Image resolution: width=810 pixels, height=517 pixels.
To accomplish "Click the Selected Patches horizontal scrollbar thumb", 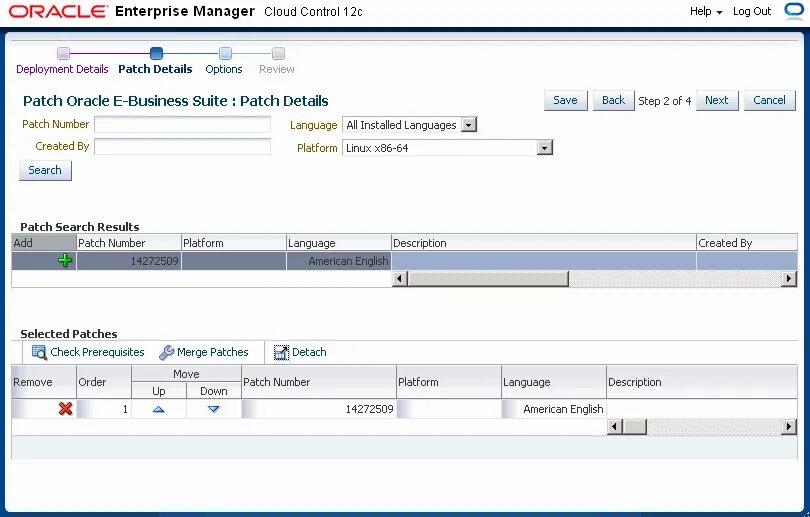I will pyautogui.click(x=634, y=427).
